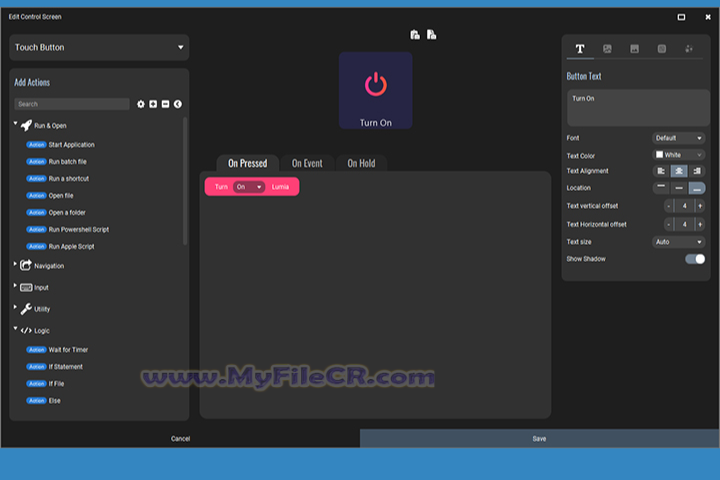Select the If File action
The height and width of the screenshot is (480, 720).
pos(45,384)
